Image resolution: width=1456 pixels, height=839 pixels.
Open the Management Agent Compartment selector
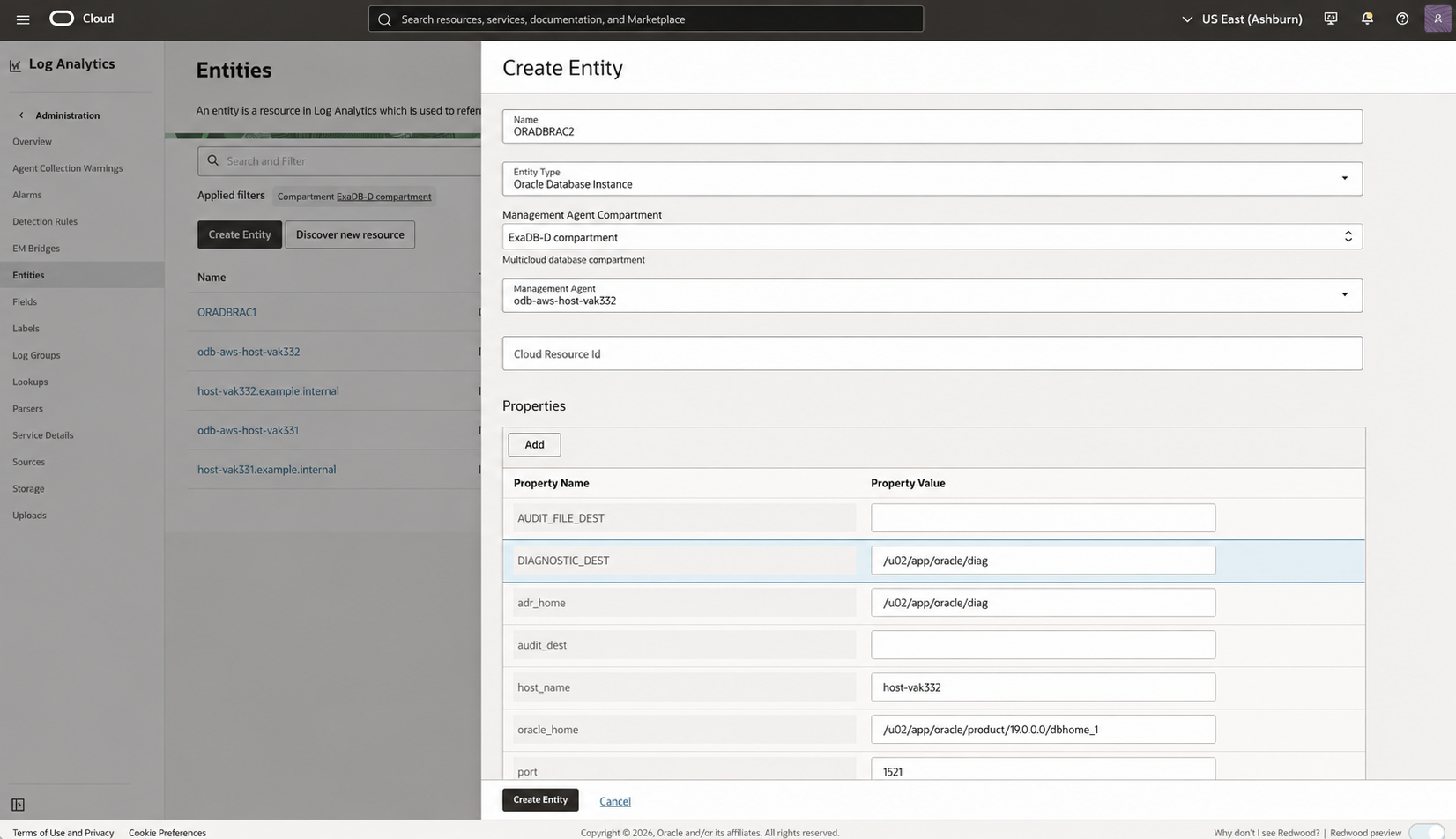932,237
